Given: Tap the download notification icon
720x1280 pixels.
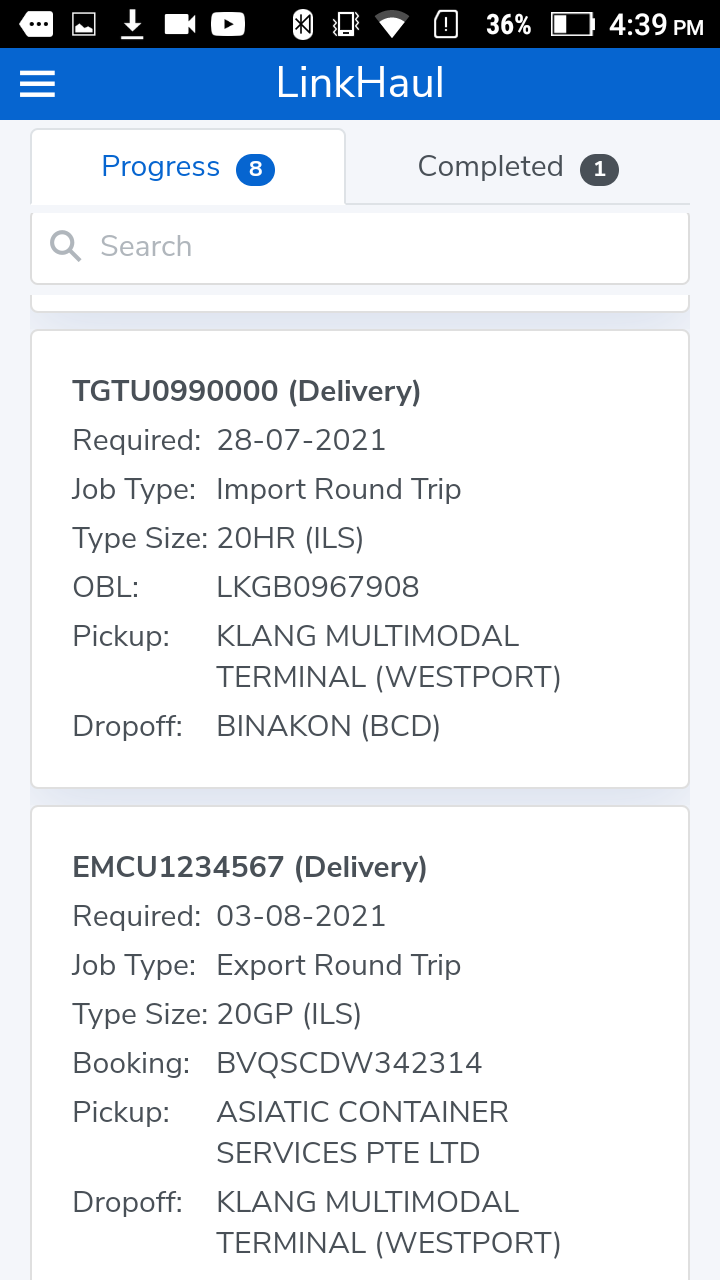Looking at the screenshot, I should coord(132,24).
